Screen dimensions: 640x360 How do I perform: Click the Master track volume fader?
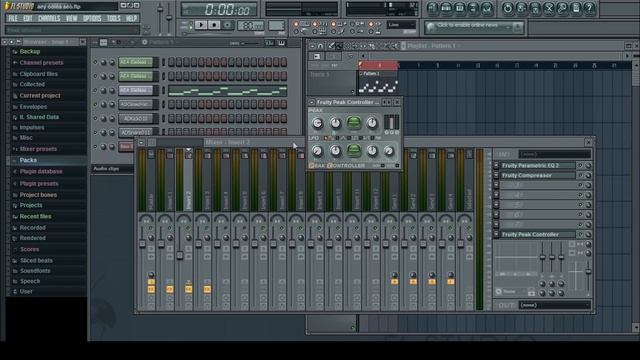(x=142, y=244)
